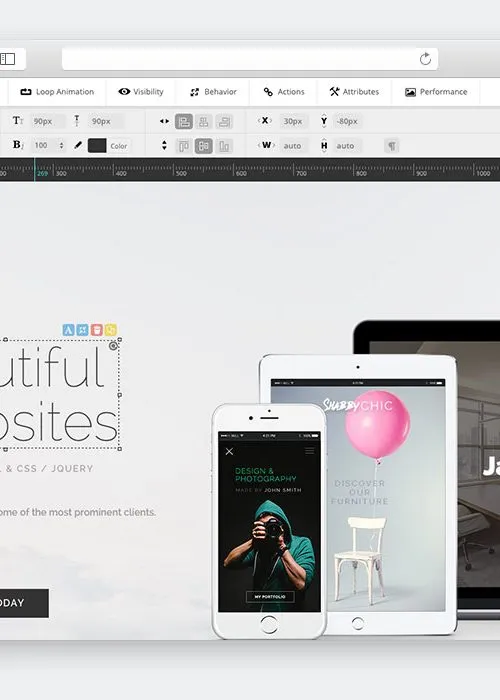Click the rotate handle on selected text
Image resolution: width=500 pixels, height=700 pixels.
(113, 346)
